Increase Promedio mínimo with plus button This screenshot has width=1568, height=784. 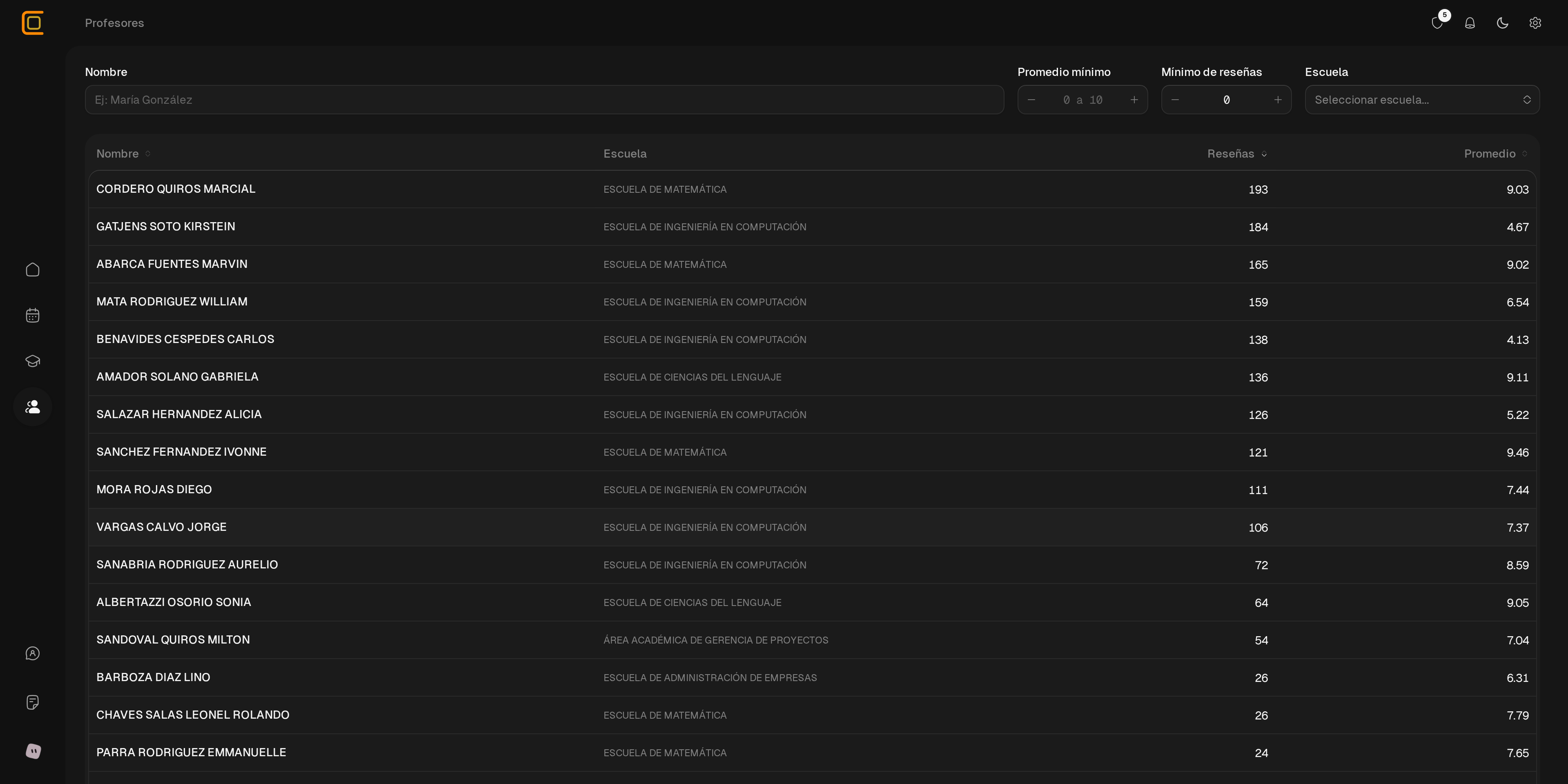pyautogui.click(x=1134, y=100)
